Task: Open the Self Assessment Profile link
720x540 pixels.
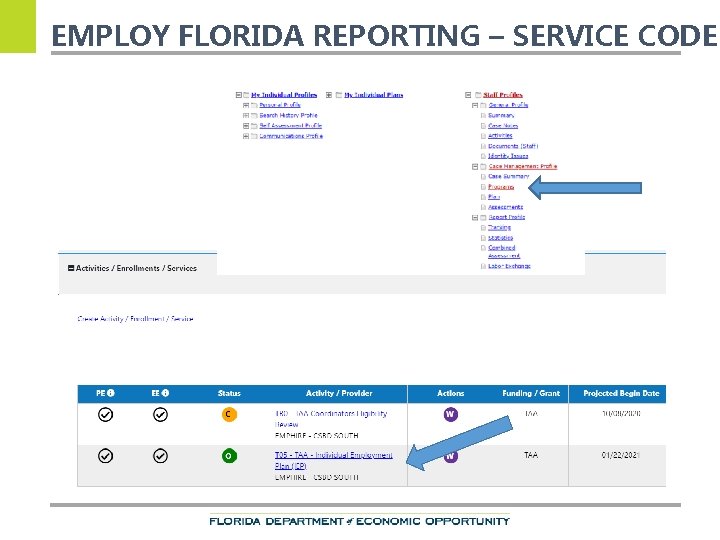Action: [x=291, y=126]
